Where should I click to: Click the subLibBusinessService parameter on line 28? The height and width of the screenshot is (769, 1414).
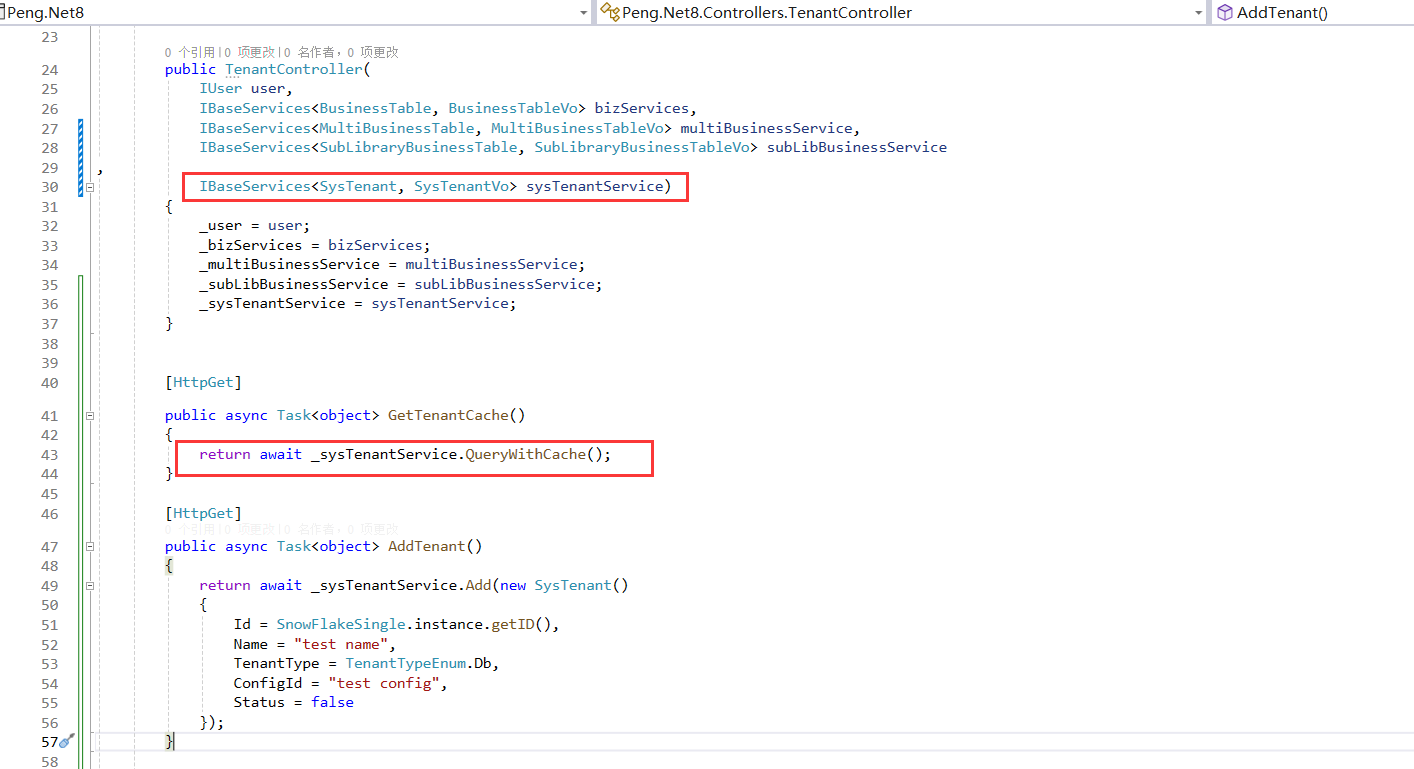[x=857, y=147]
